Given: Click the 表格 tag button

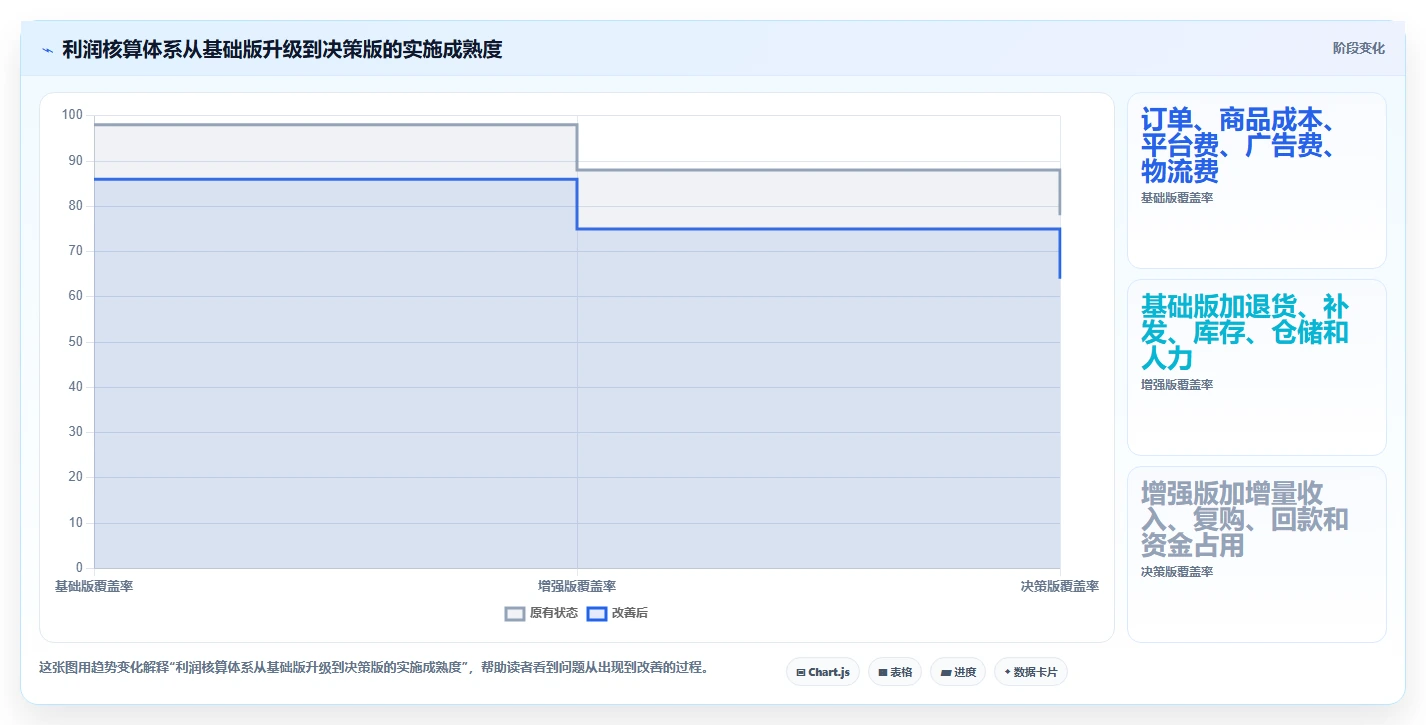Looking at the screenshot, I should click(x=895, y=672).
